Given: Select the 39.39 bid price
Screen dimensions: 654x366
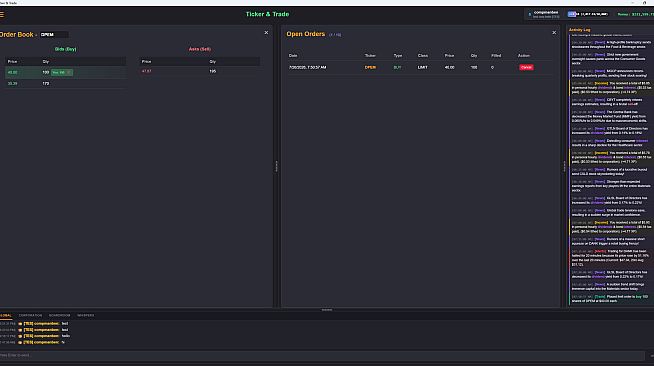Looking at the screenshot, I should coord(13,83).
